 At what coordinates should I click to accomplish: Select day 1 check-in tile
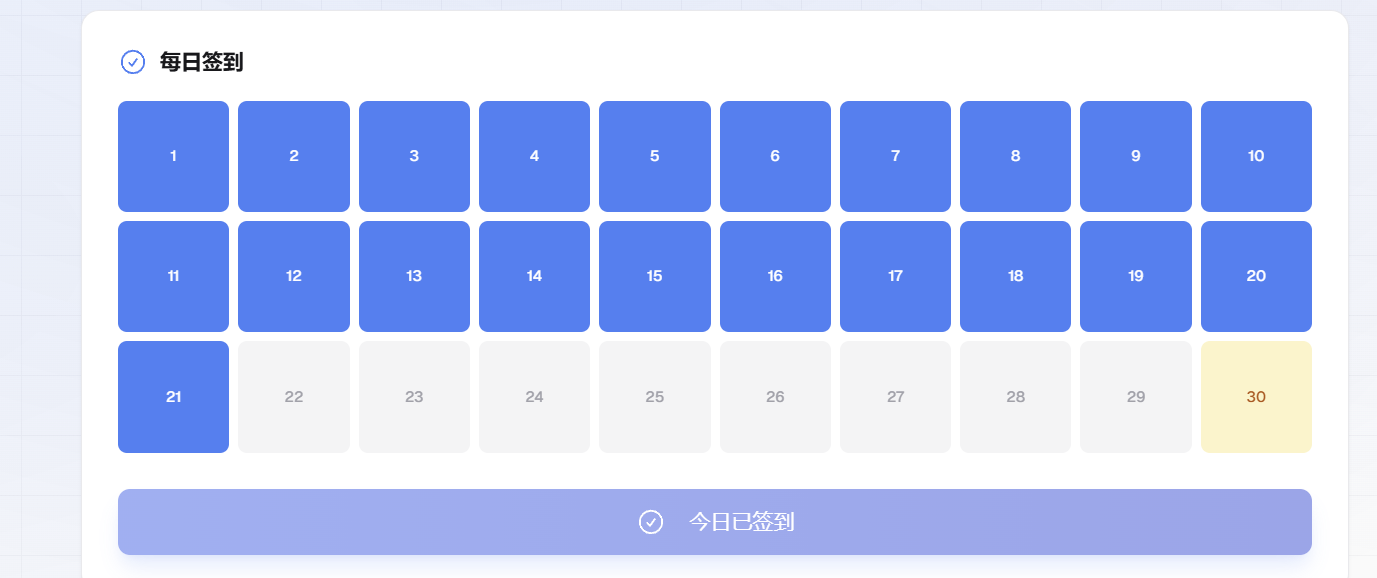(x=173, y=156)
